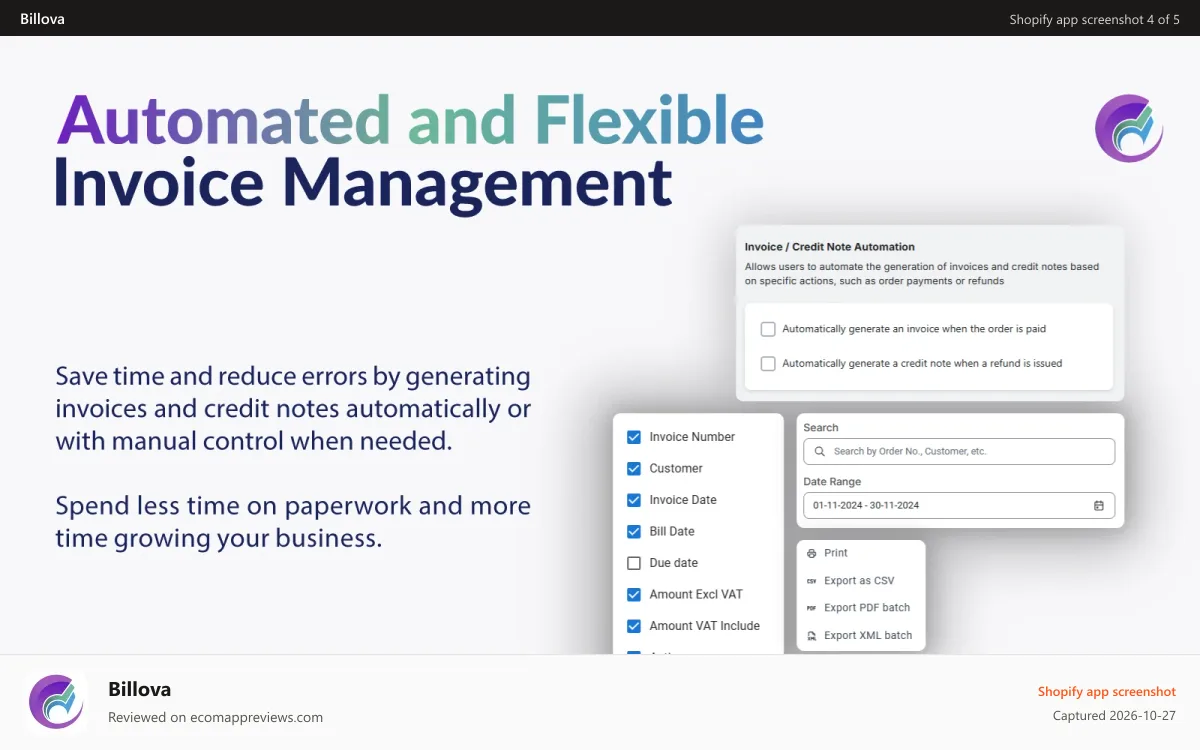Click the Billova app icon in footer
The height and width of the screenshot is (750, 1200).
[57, 701]
